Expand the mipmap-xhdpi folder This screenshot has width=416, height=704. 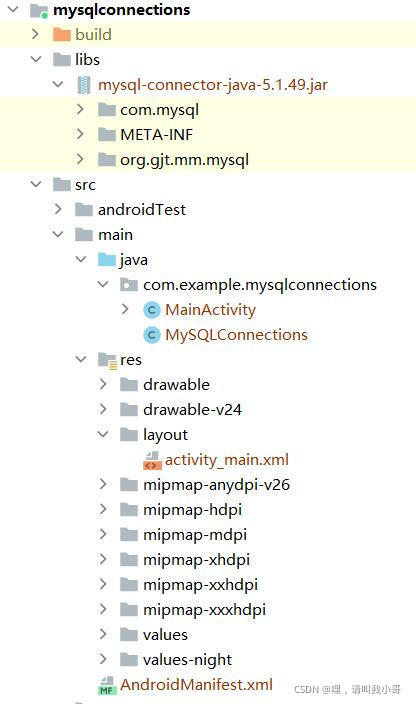pos(103,559)
